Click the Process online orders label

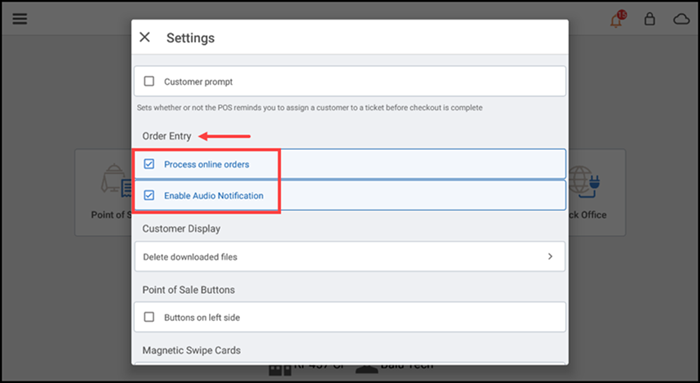tap(207, 164)
